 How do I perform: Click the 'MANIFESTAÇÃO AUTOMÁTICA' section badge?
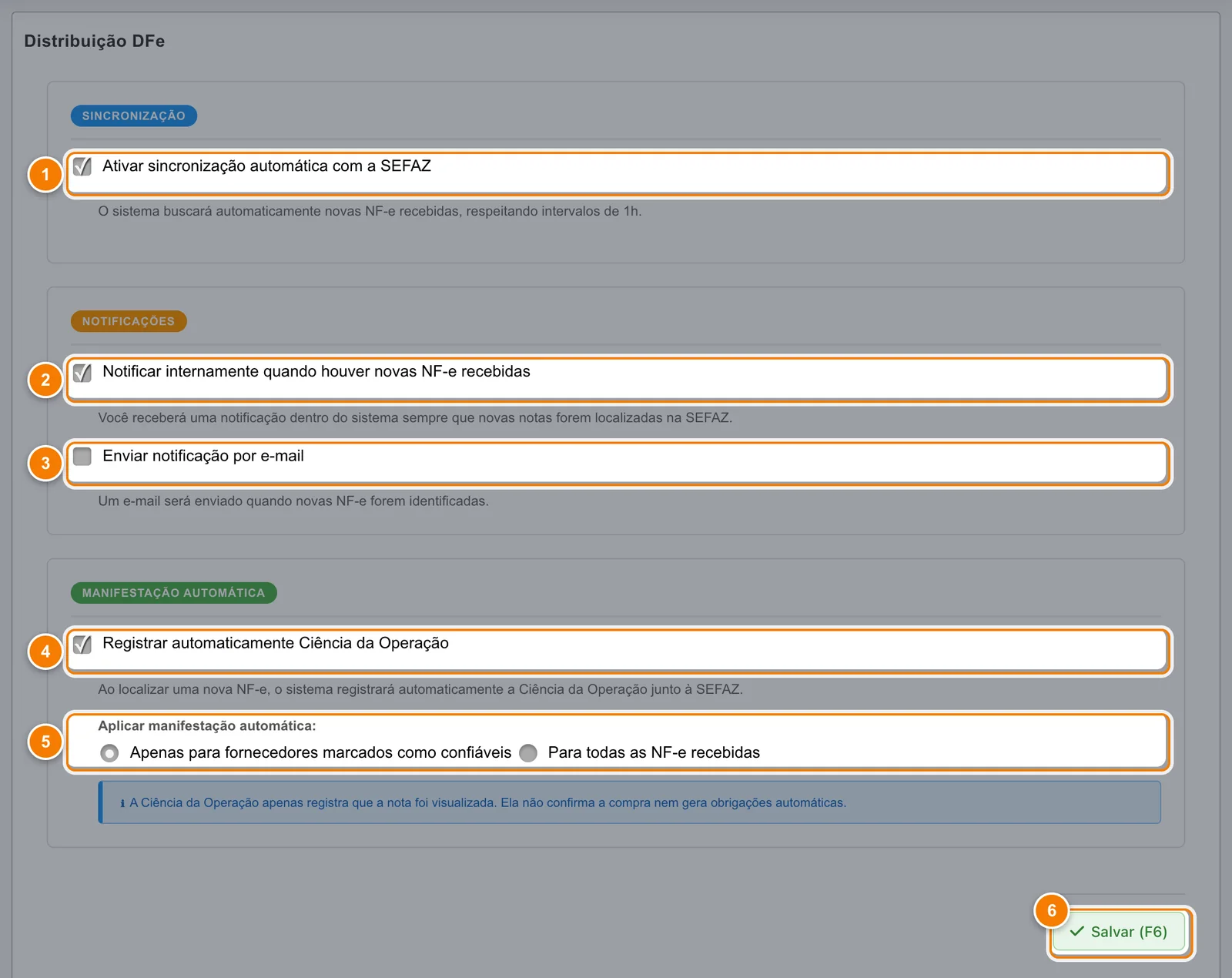[x=174, y=593]
